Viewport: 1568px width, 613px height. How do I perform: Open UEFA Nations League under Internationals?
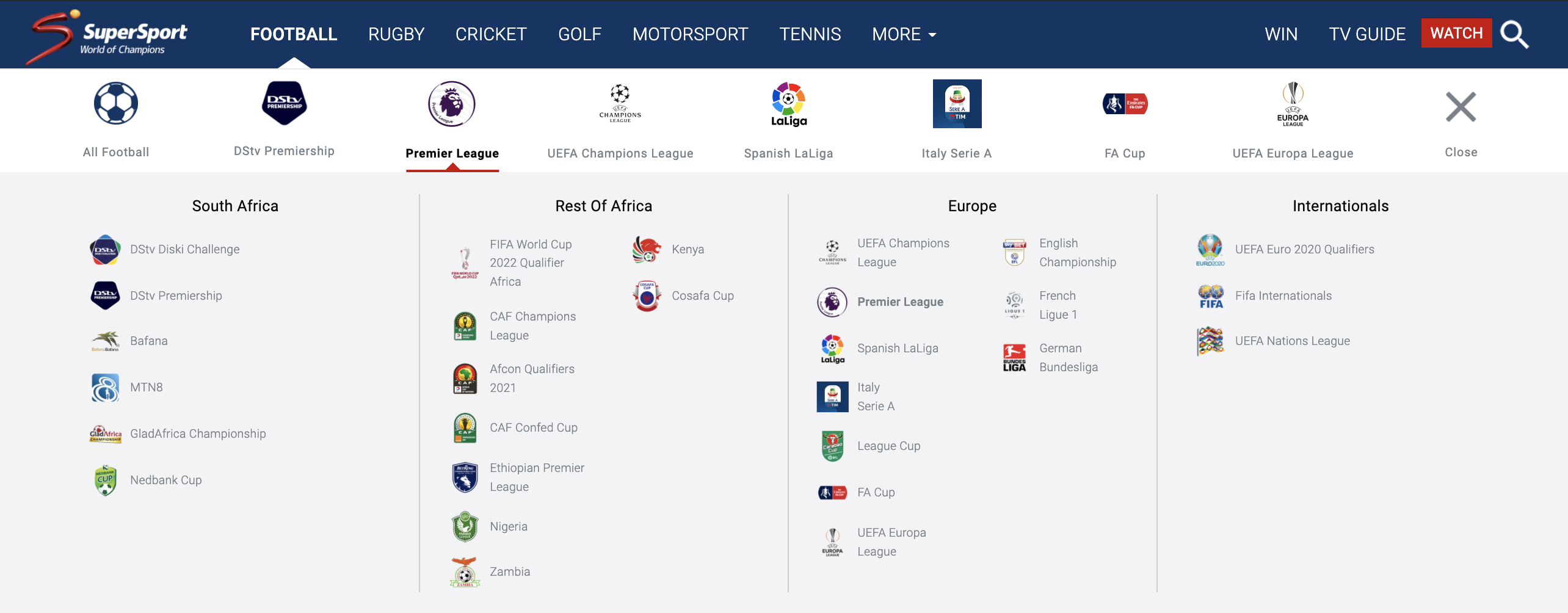click(x=1292, y=341)
